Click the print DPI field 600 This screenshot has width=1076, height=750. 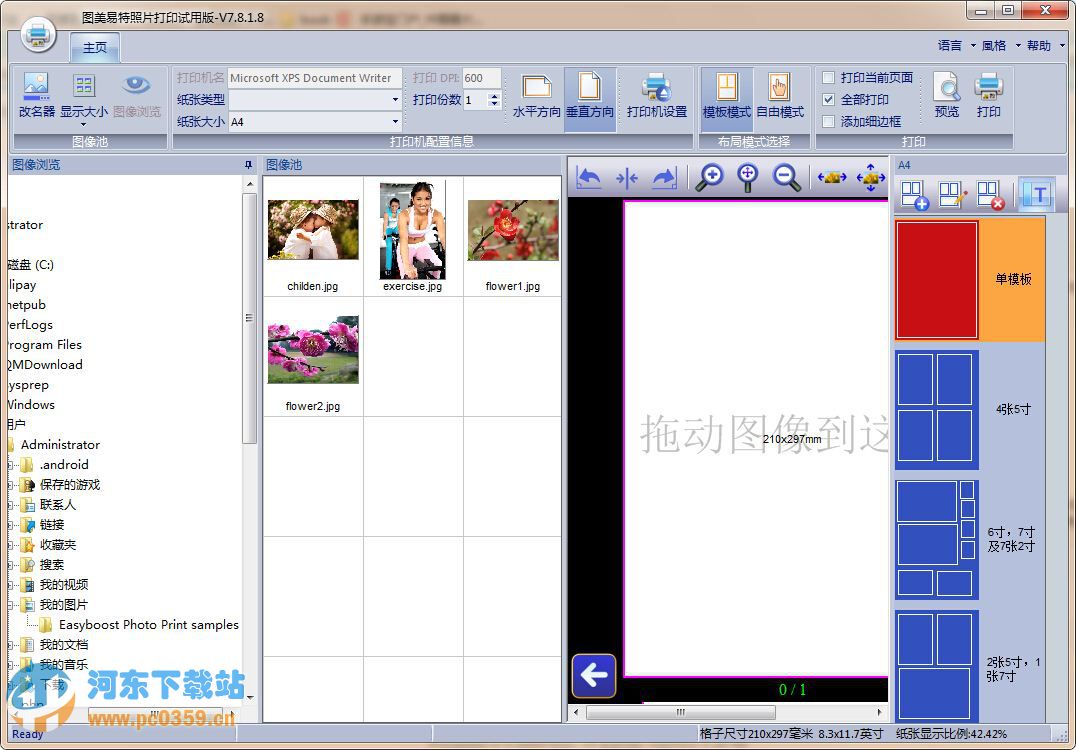(x=481, y=78)
